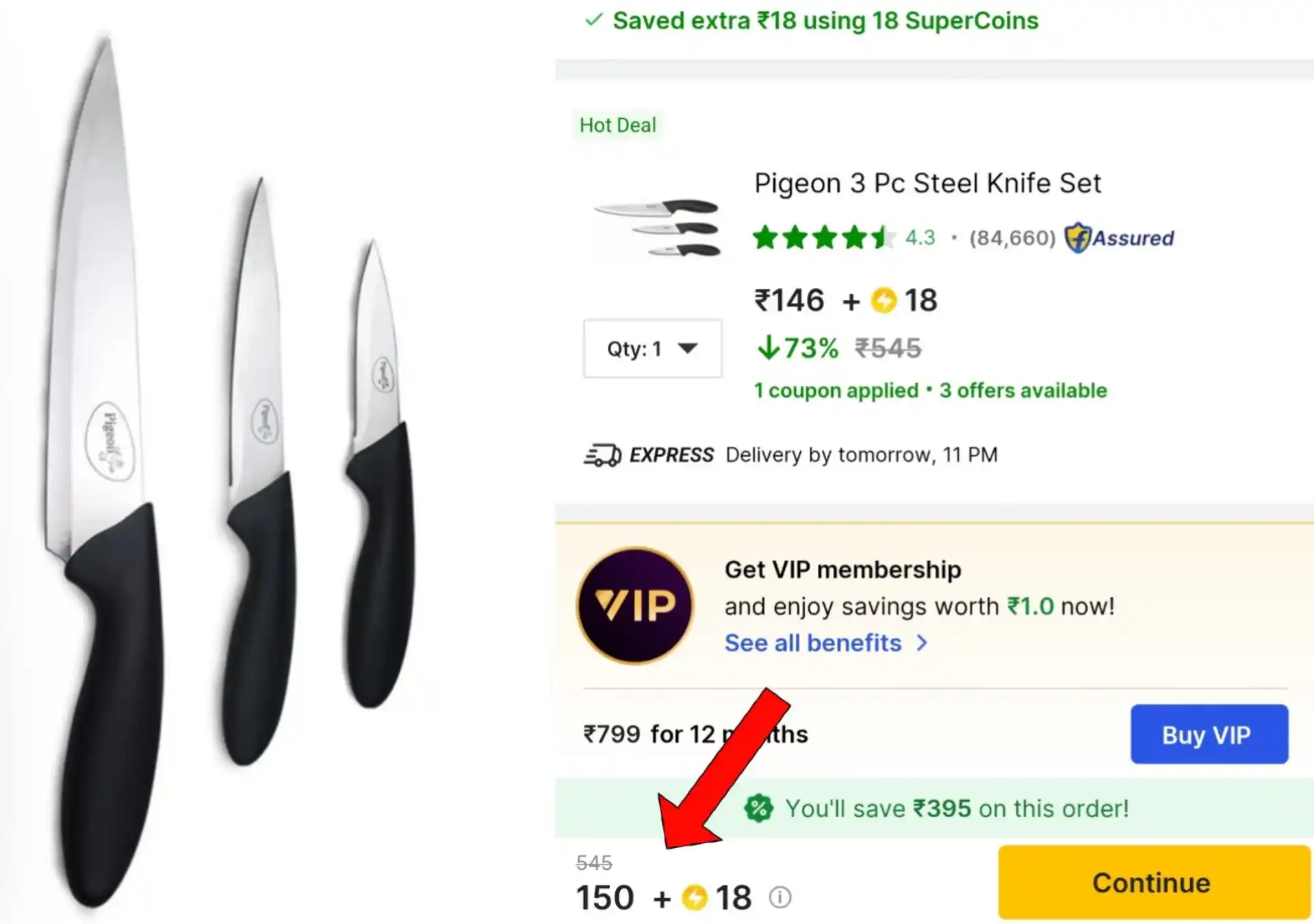View the 1 coupon applied details
This screenshot has width=1314, height=924.
pyautogui.click(x=834, y=390)
